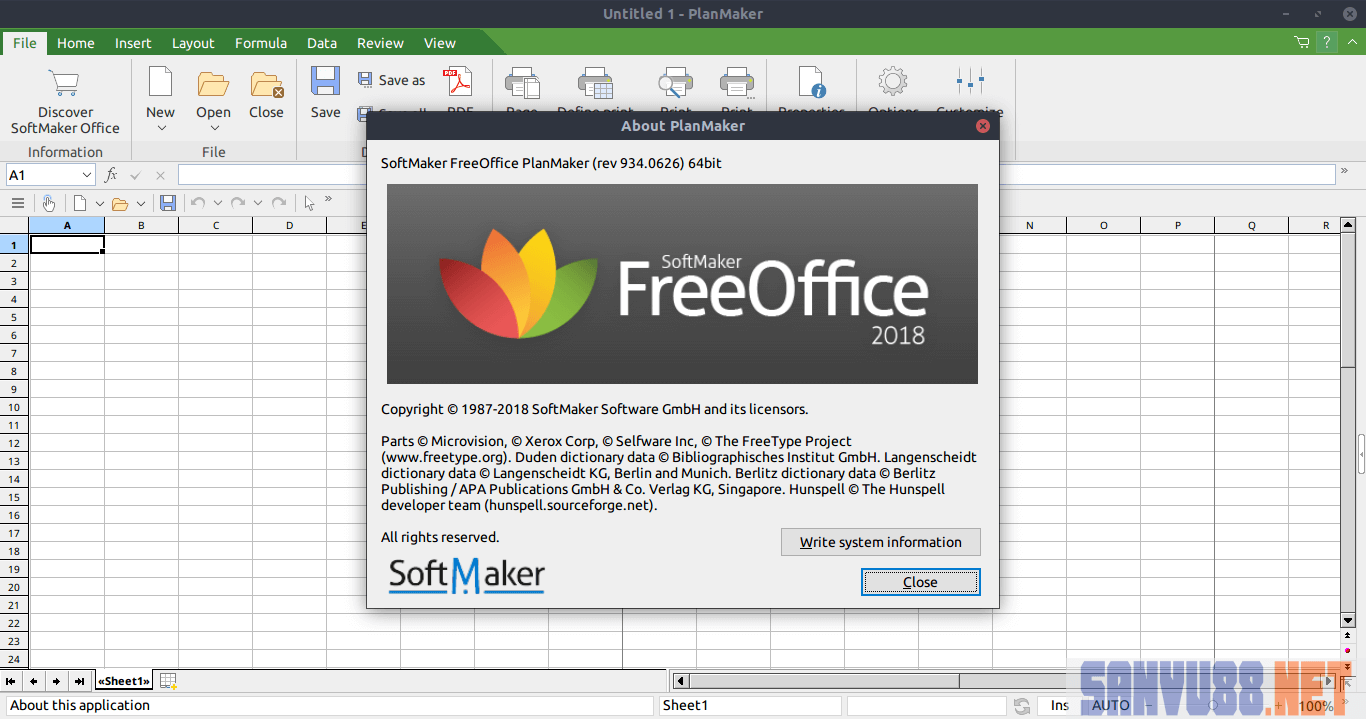Click Close button in About dialog

pyautogui.click(x=921, y=582)
